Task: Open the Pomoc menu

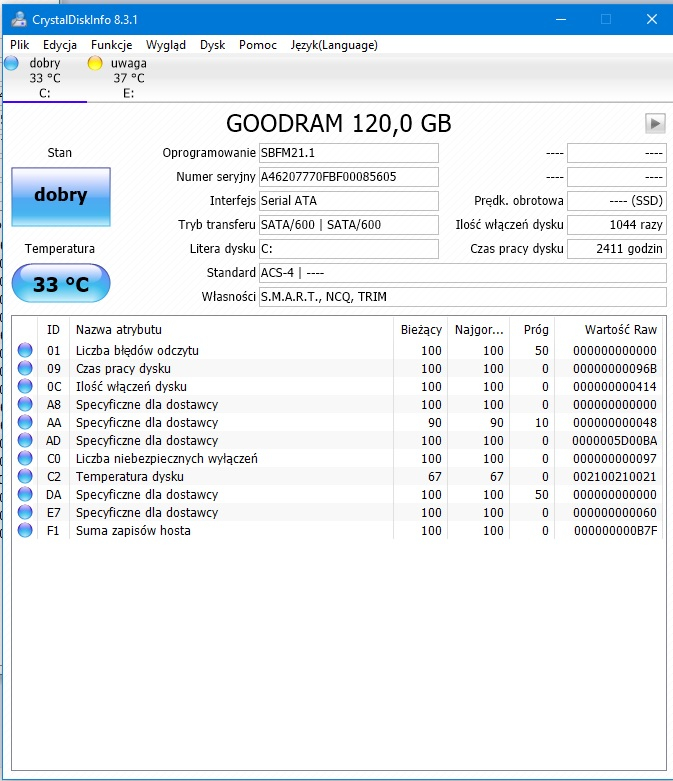Action: (x=258, y=45)
